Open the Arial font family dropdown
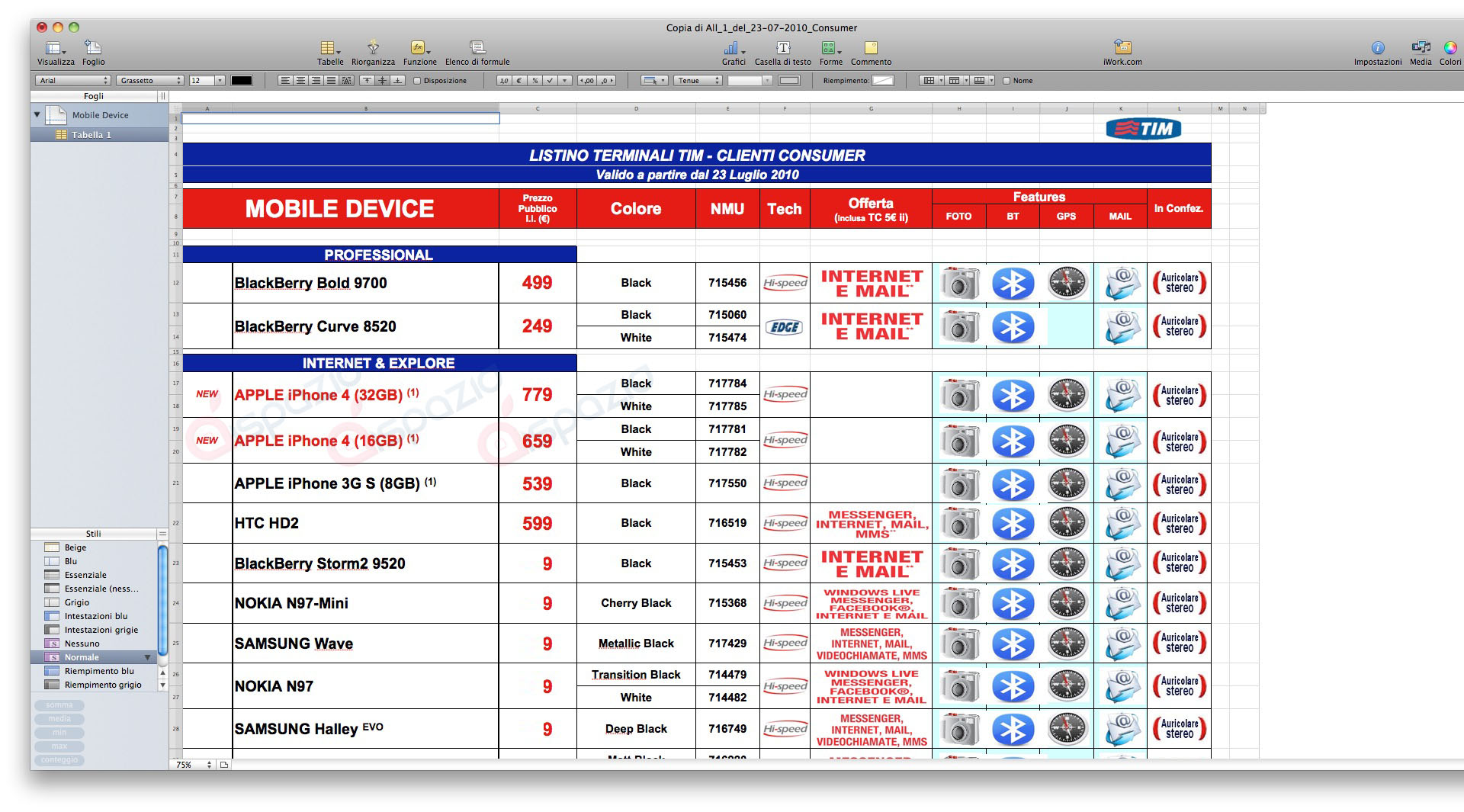 pos(73,80)
